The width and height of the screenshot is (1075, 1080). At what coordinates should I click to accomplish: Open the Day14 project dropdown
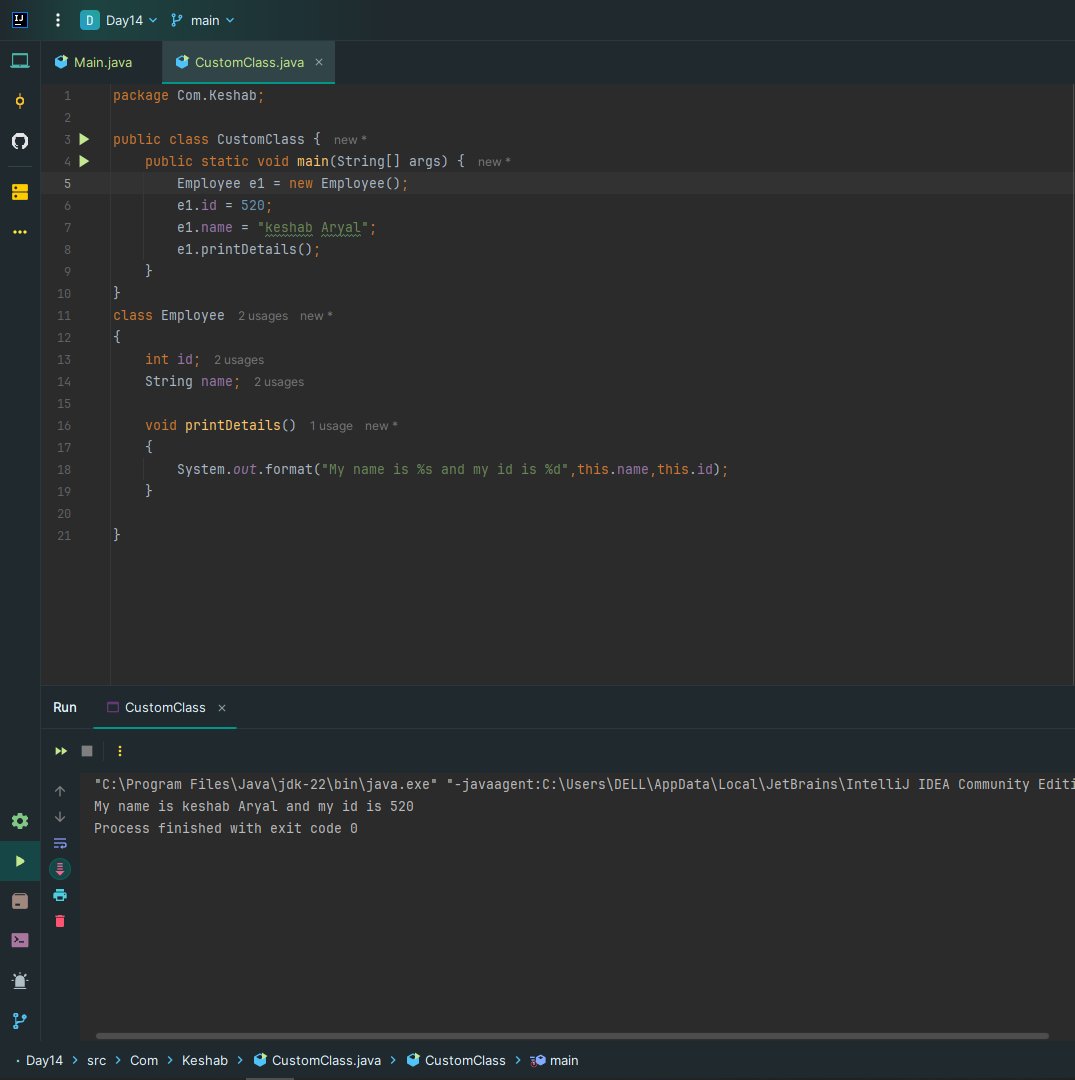(x=118, y=20)
